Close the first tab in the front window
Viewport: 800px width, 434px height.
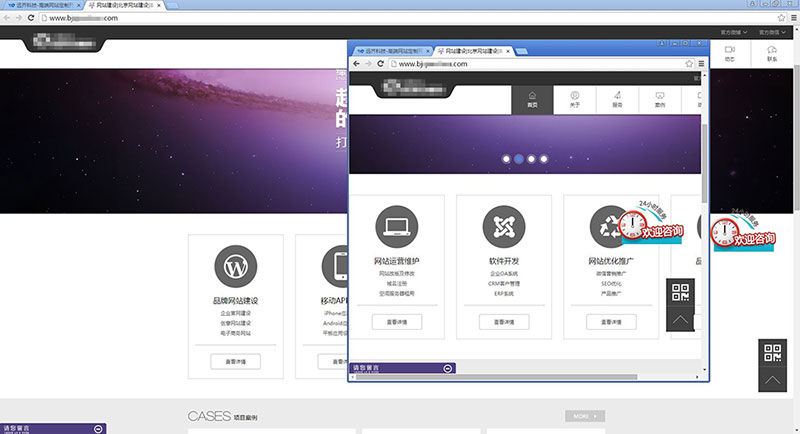coord(428,51)
